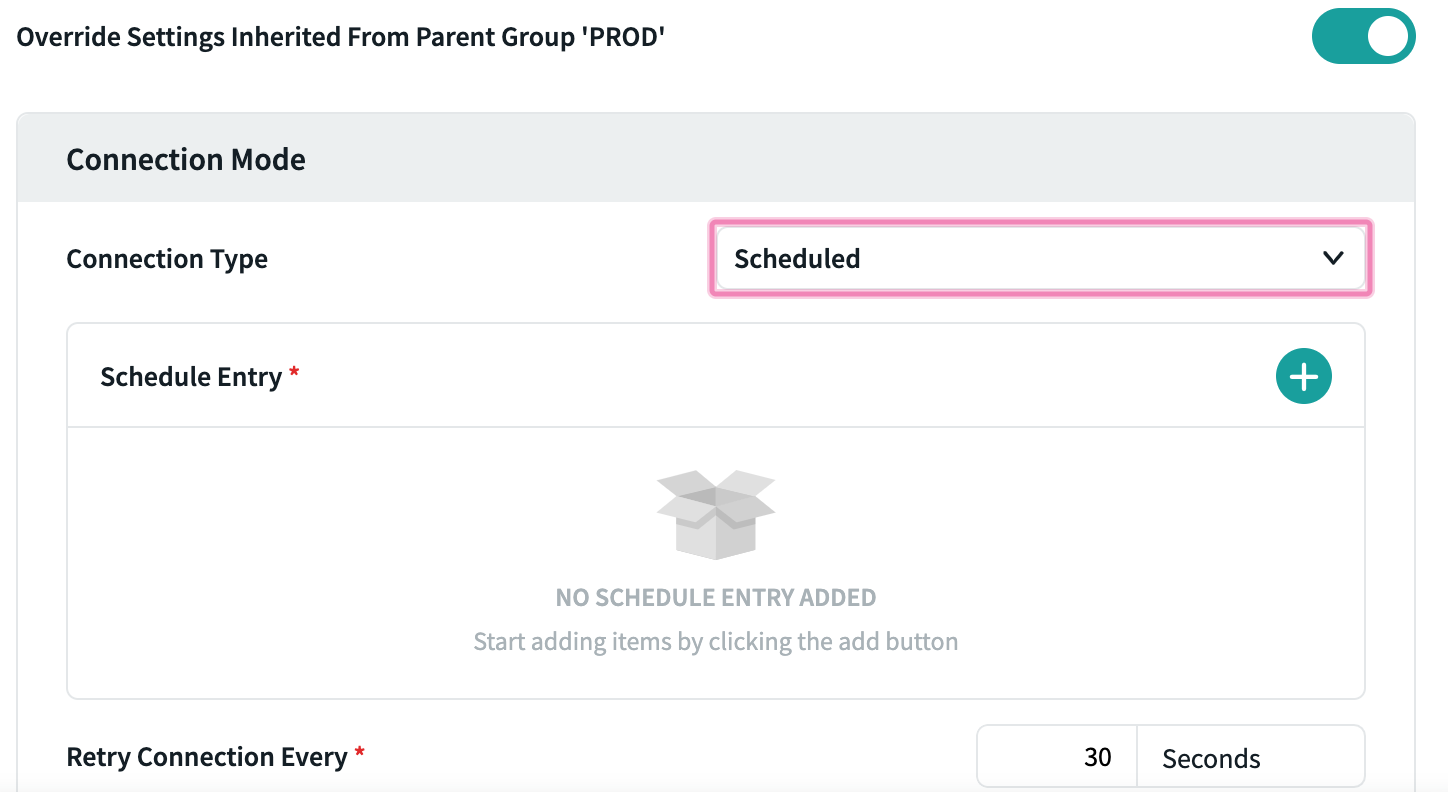
Task: Click the Connection Type label
Action: [167, 259]
